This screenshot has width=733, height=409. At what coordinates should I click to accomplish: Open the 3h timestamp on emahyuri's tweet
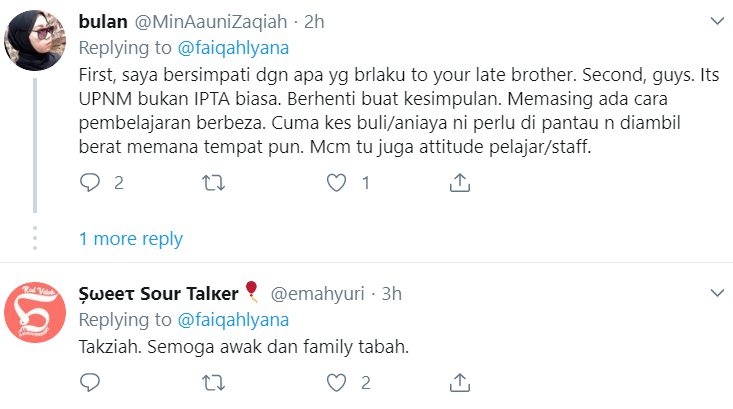pyautogui.click(x=391, y=294)
